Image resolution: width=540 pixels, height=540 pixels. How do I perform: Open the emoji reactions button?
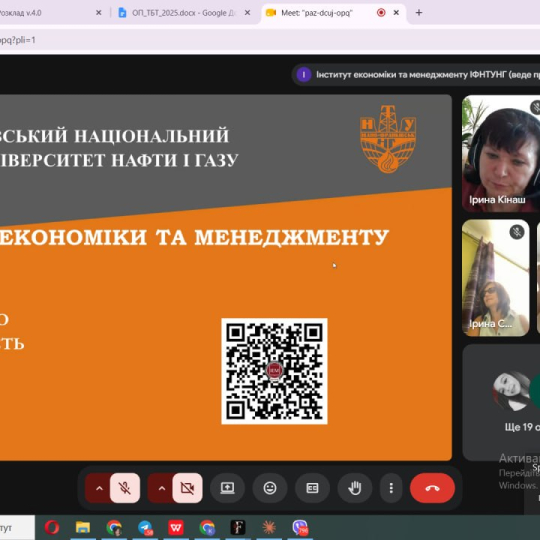pyautogui.click(x=270, y=488)
